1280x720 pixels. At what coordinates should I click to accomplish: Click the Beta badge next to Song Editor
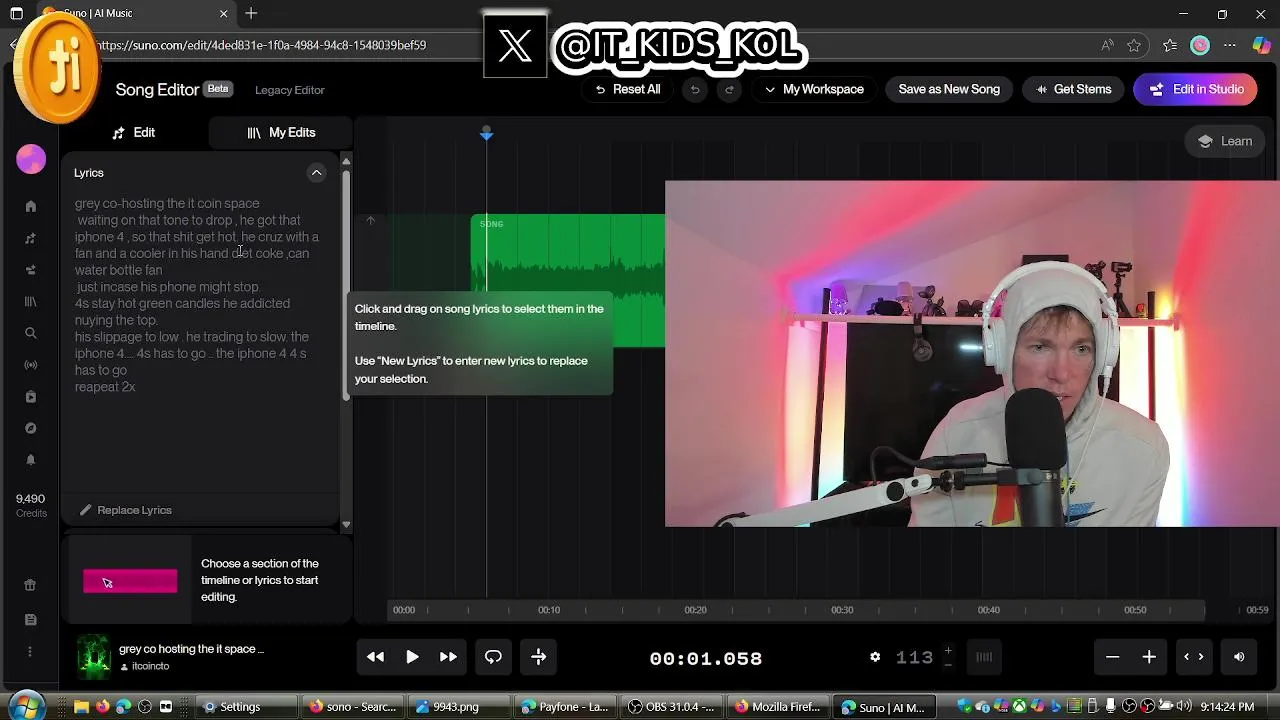coord(218,89)
